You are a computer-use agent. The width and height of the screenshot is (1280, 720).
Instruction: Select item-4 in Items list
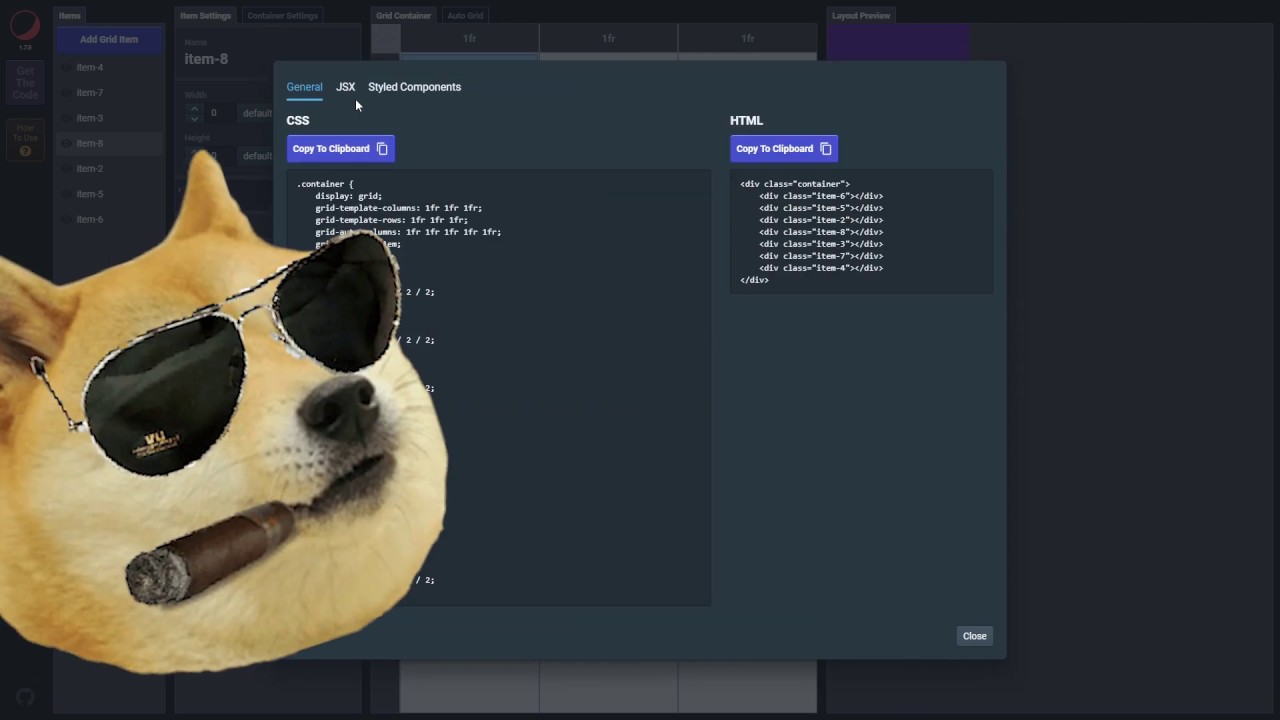pyautogui.click(x=109, y=68)
